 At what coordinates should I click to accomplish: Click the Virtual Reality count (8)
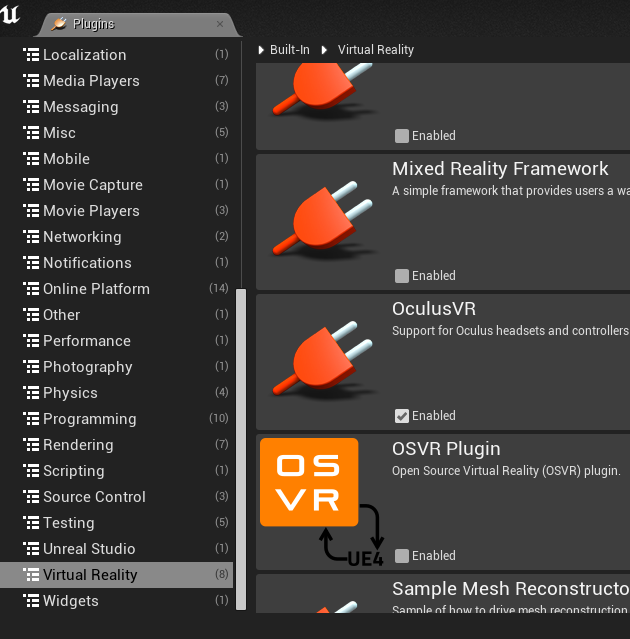coord(222,575)
